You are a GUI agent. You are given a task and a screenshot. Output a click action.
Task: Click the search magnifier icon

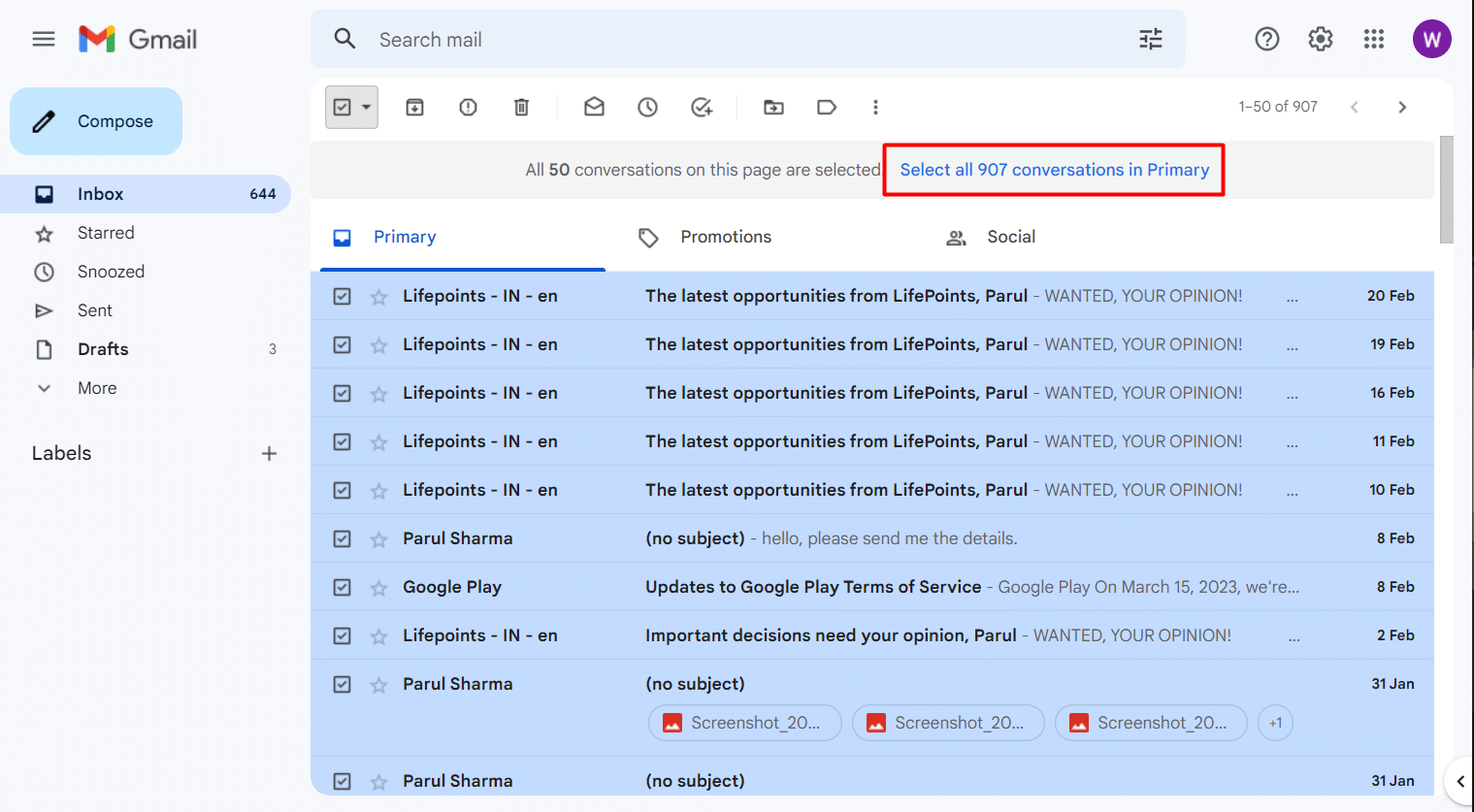point(344,39)
